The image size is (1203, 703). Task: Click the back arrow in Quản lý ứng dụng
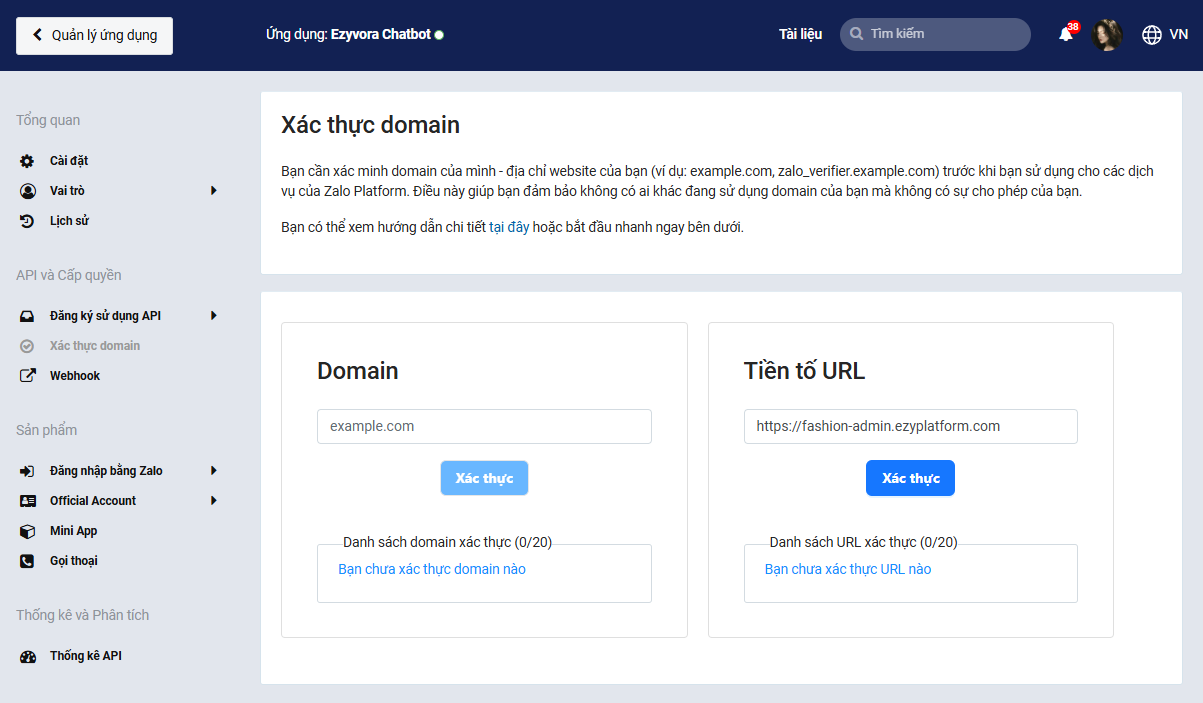[38, 35]
